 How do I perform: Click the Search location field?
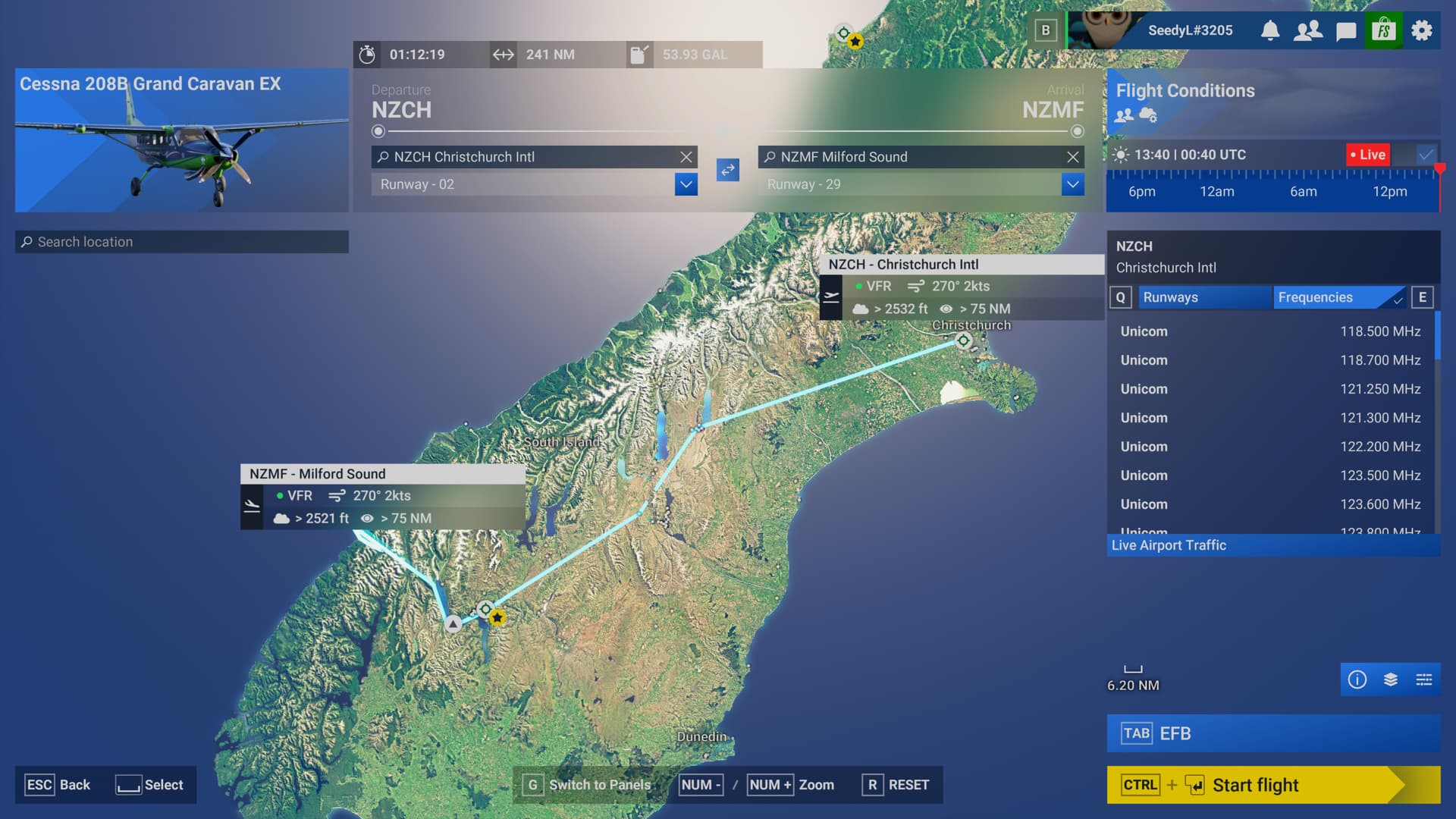coord(182,242)
